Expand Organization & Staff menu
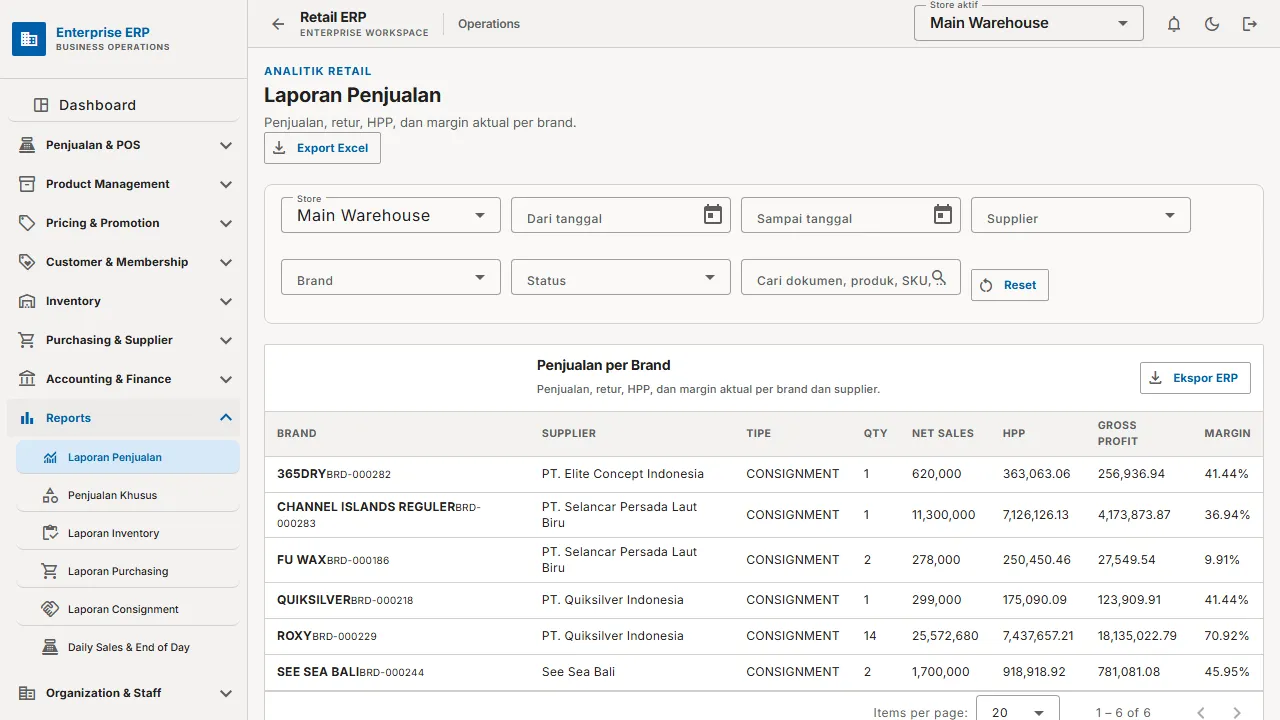Image resolution: width=1280 pixels, height=720 pixels. point(124,693)
